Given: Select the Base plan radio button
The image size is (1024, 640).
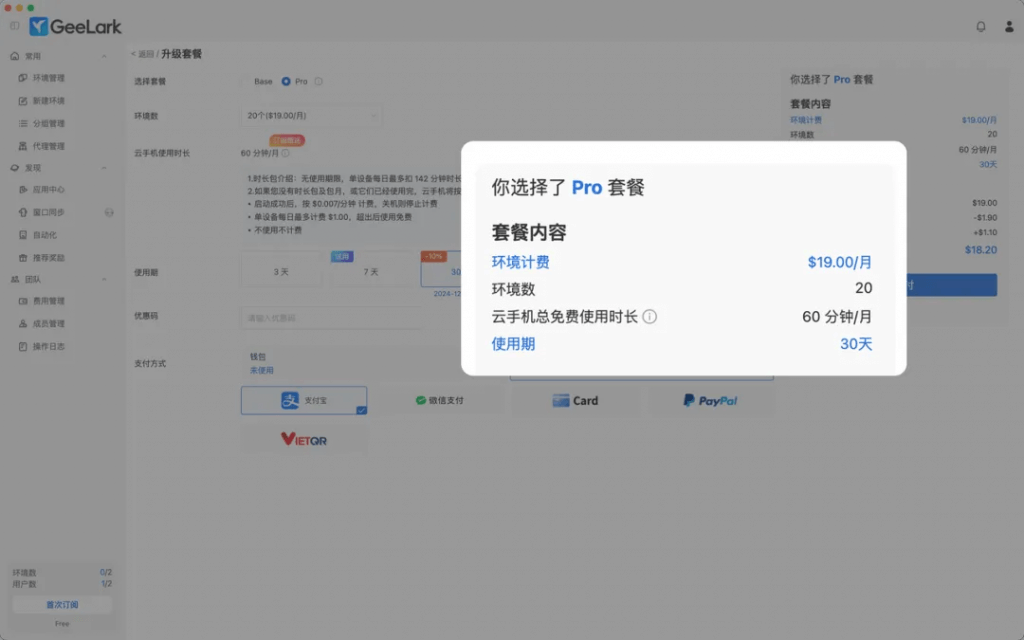Looking at the screenshot, I should click(x=243, y=81).
